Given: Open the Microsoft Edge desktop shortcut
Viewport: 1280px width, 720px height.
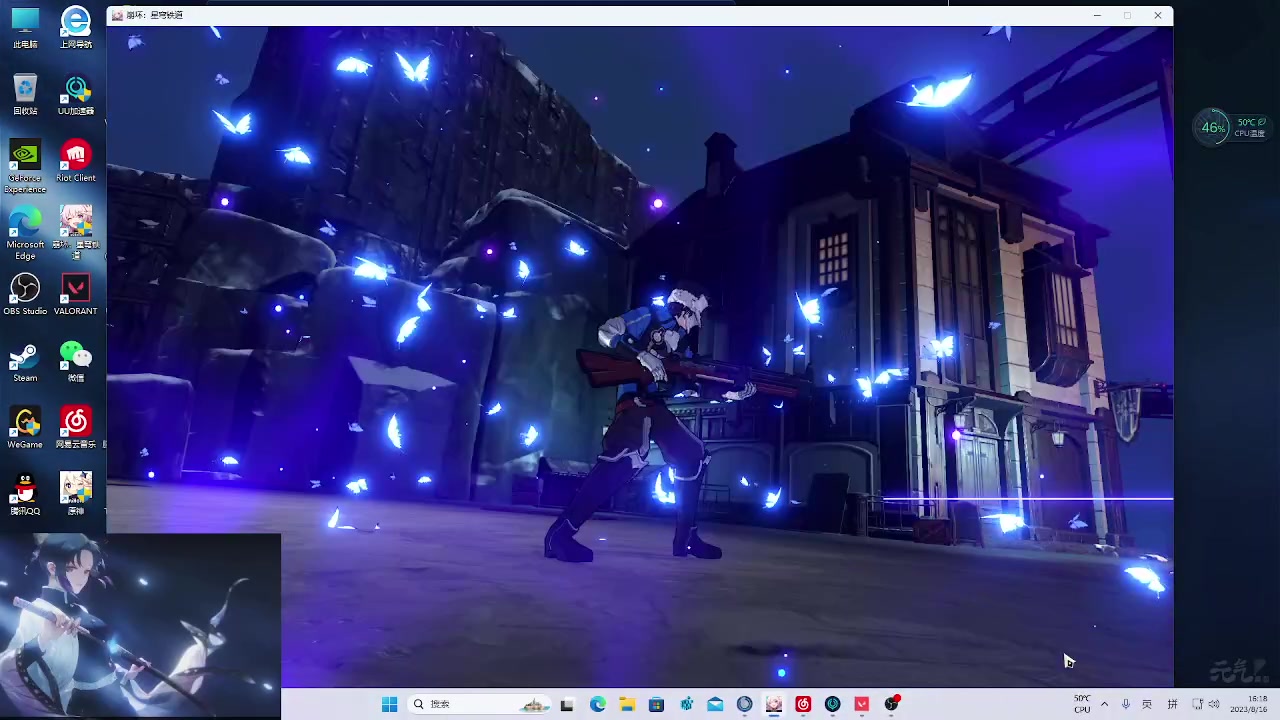Looking at the screenshot, I should 25,232.
